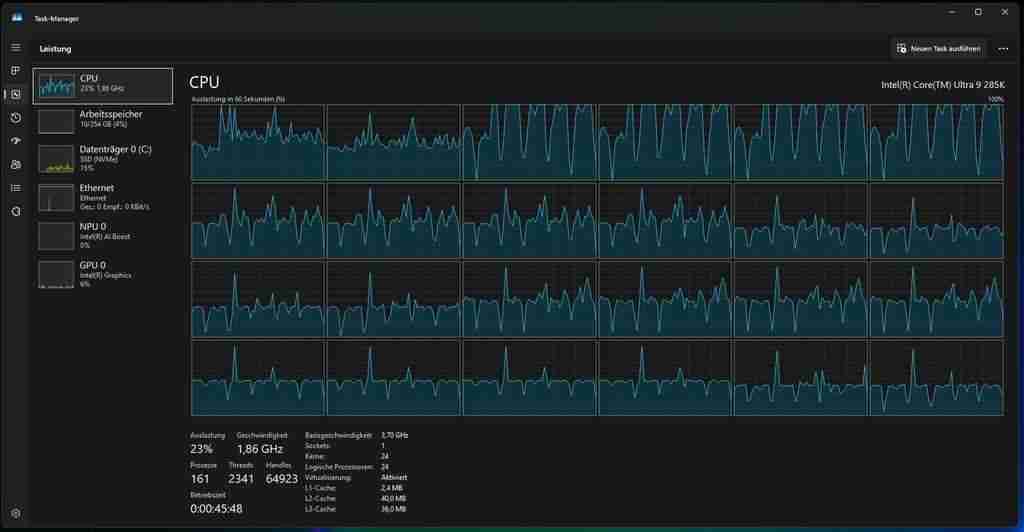This screenshot has height=532, width=1024.
Task: Open the Users page icon
Action: [16, 164]
